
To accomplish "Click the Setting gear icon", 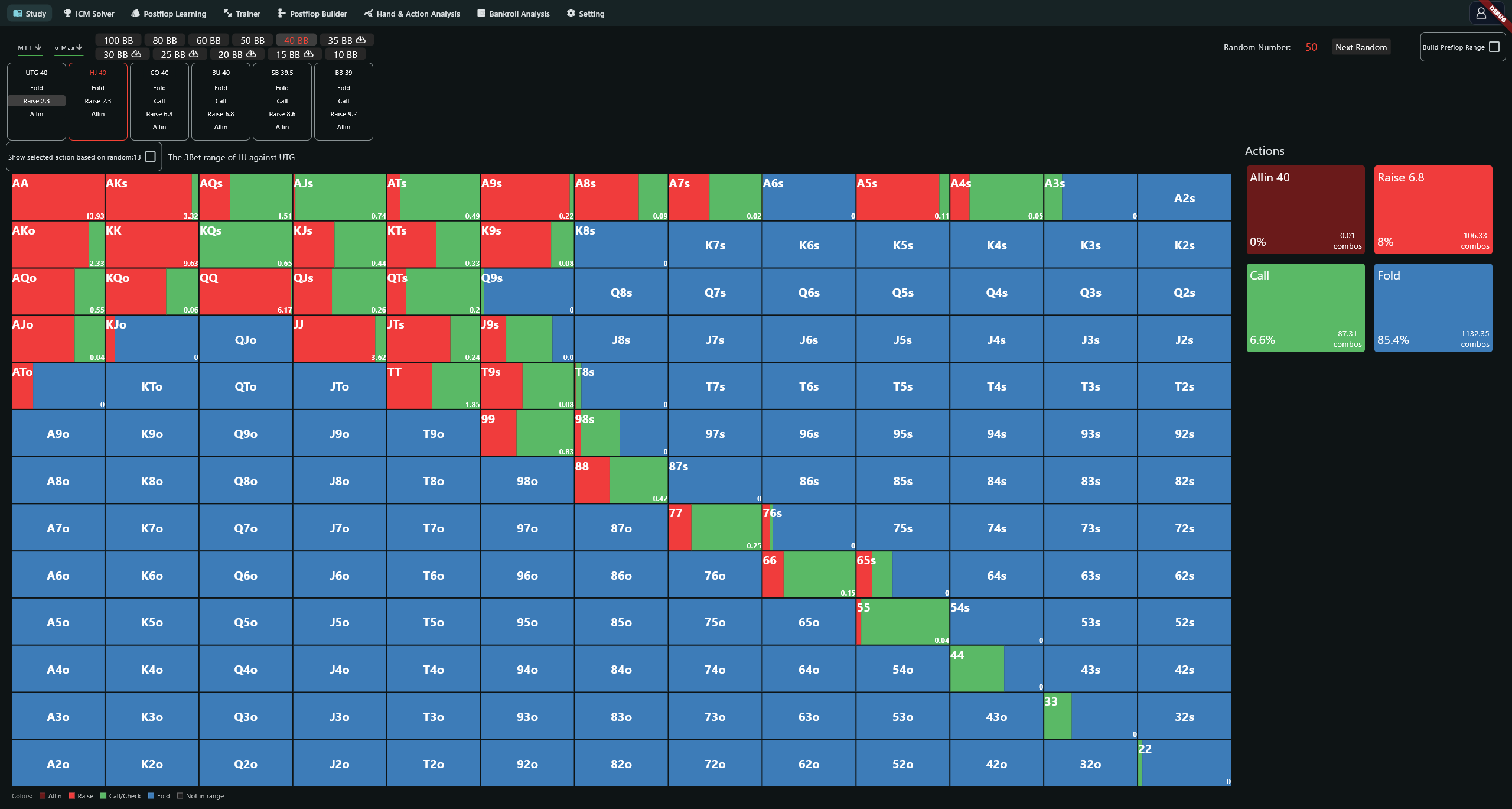I will point(571,13).
